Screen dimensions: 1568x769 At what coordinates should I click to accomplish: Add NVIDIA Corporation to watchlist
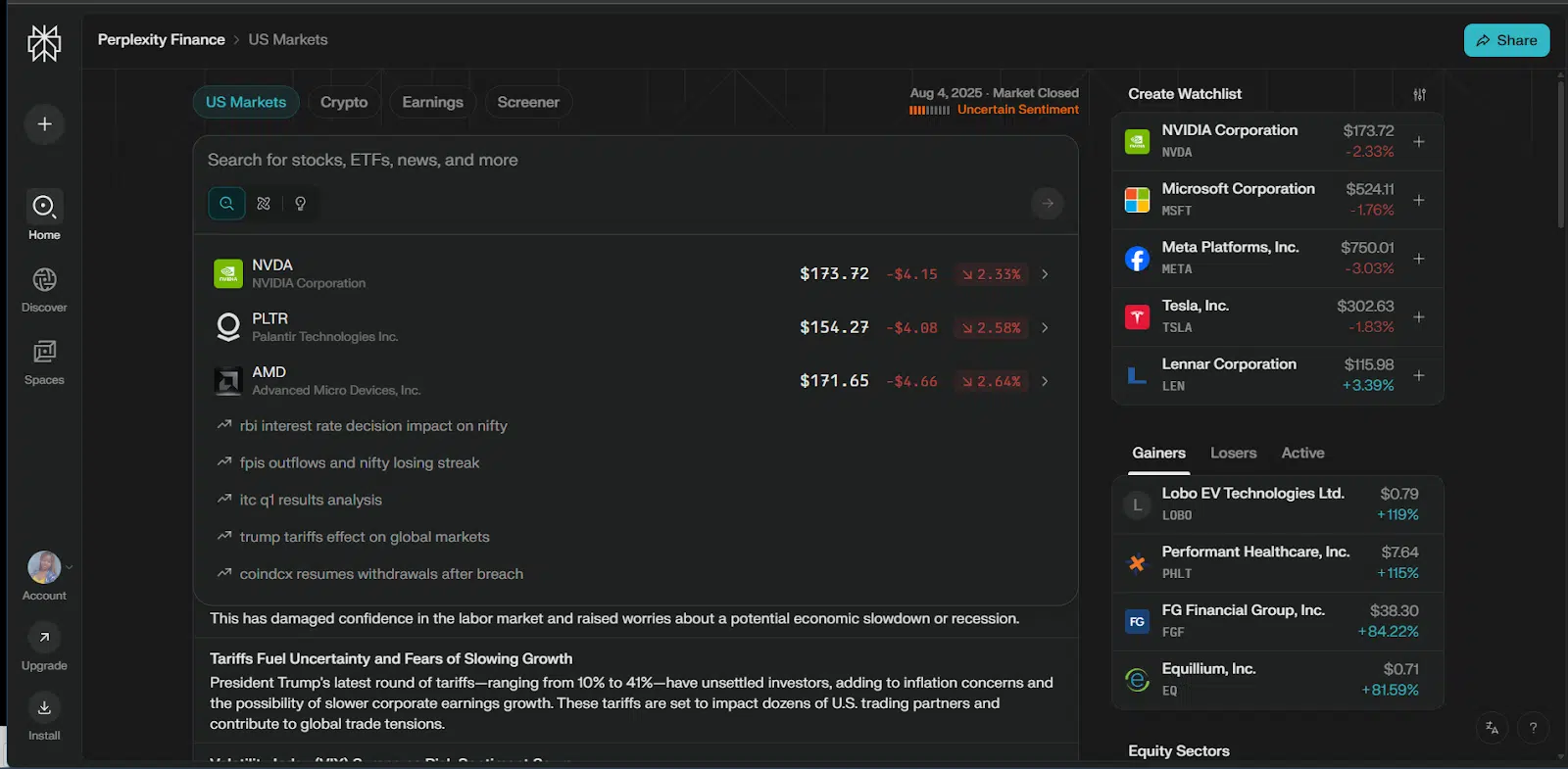pos(1419,141)
